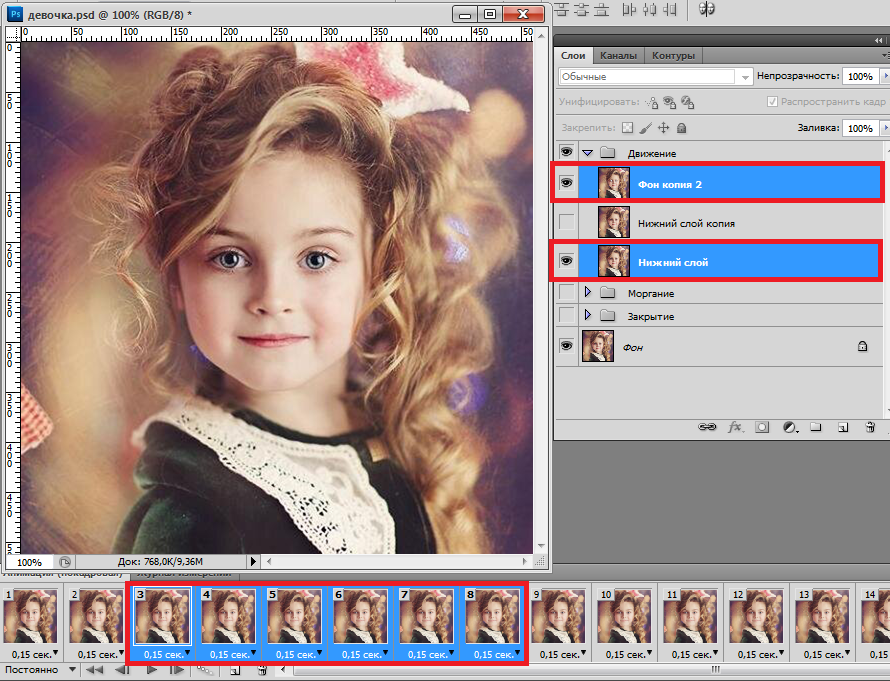Create a new layer group
The width and height of the screenshot is (890, 681).
(x=816, y=427)
